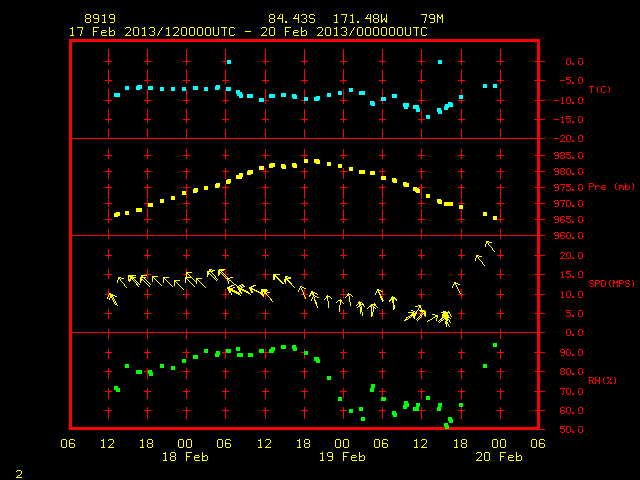
Task: Click station ID 8919 in header
Action: point(100,19)
